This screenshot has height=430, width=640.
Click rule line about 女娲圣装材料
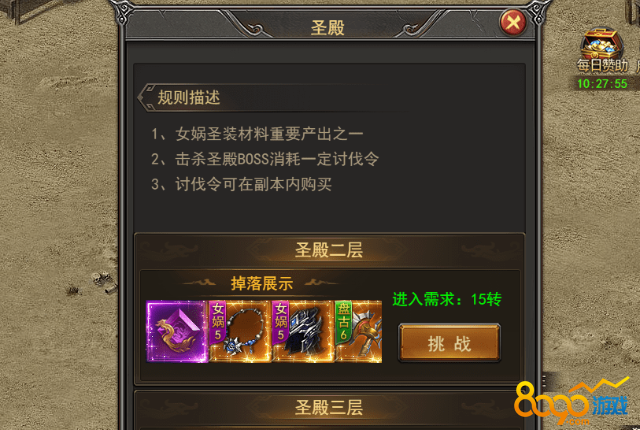click(x=257, y=134)
